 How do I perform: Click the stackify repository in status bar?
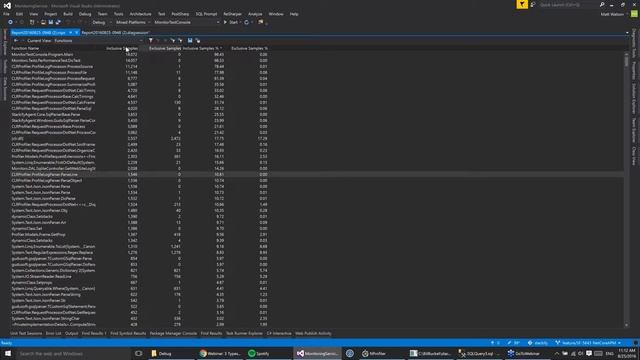(x=538, y=343)
